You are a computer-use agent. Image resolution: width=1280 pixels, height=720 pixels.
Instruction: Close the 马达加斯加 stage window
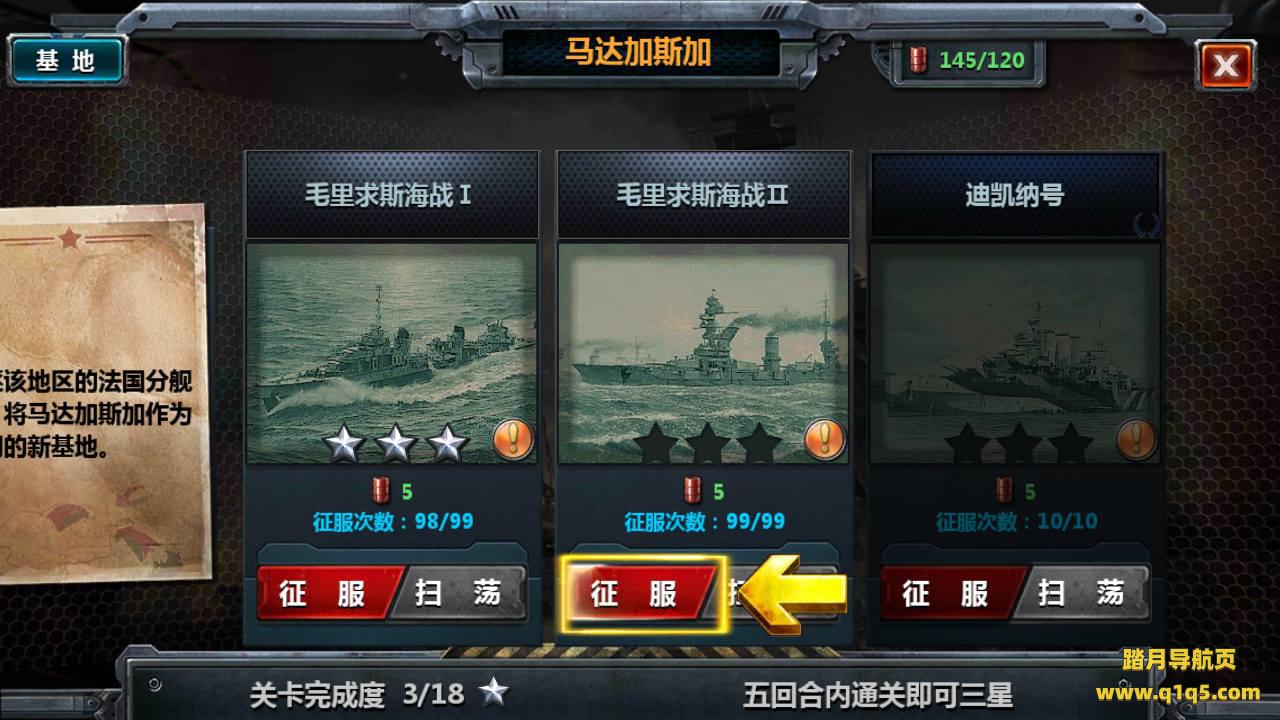(1226, 66)
